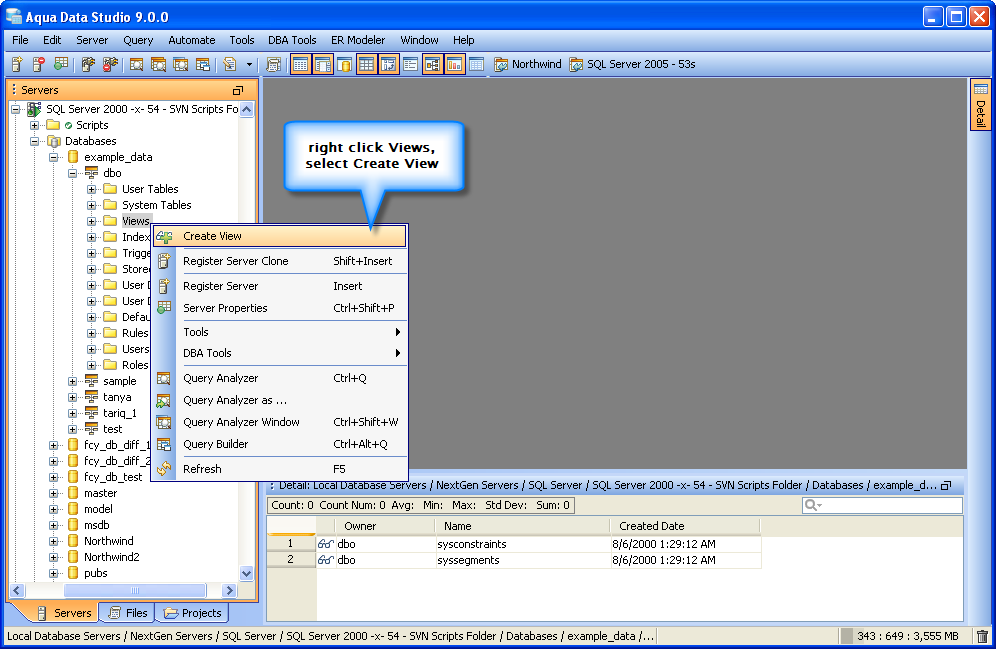996x649 pixels.
Task: Maximize the Servers panel with its restore icon
Action: point(238,90)
